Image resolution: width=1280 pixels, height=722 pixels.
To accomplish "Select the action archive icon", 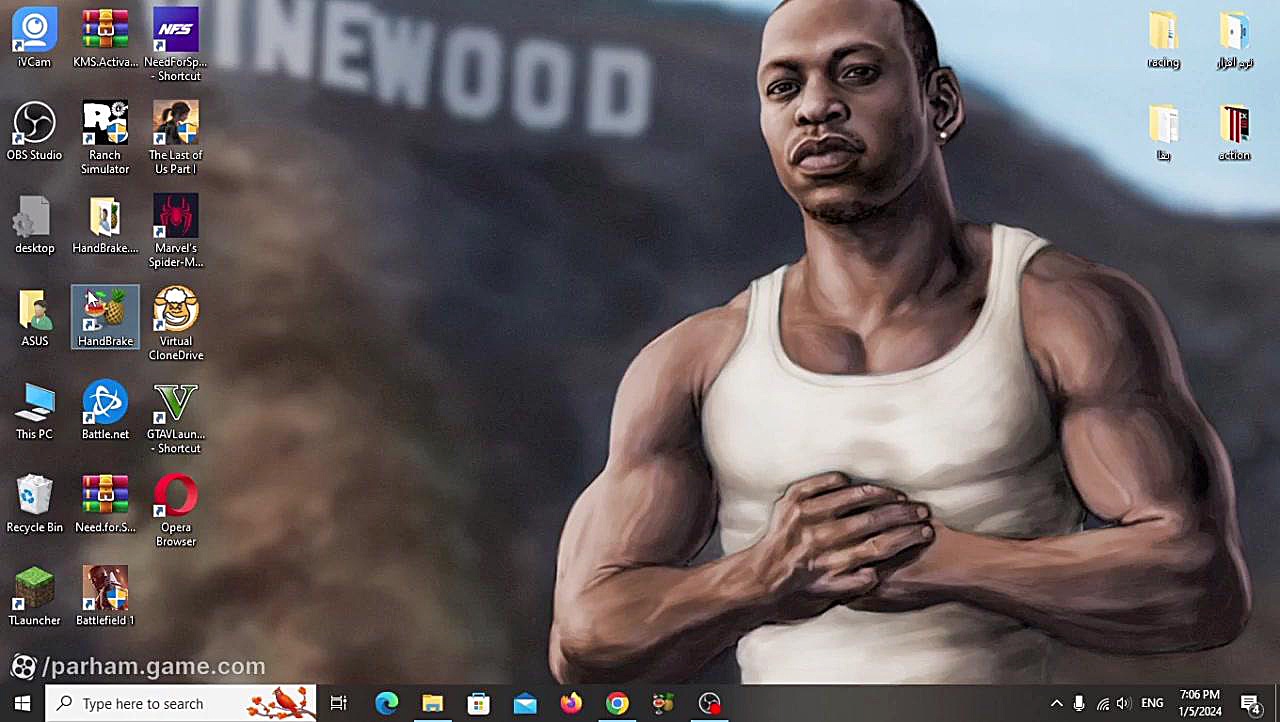I will [1234, 131].
